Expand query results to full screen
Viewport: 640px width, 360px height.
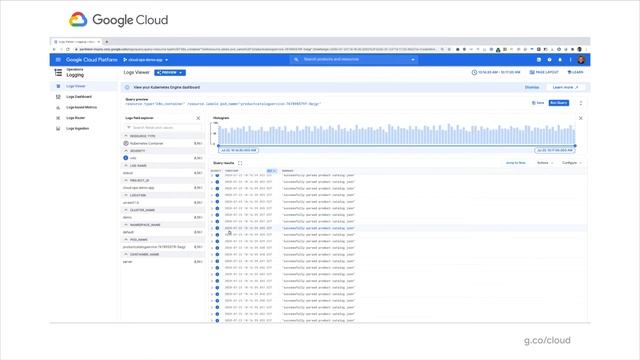(x=240, y=163)
